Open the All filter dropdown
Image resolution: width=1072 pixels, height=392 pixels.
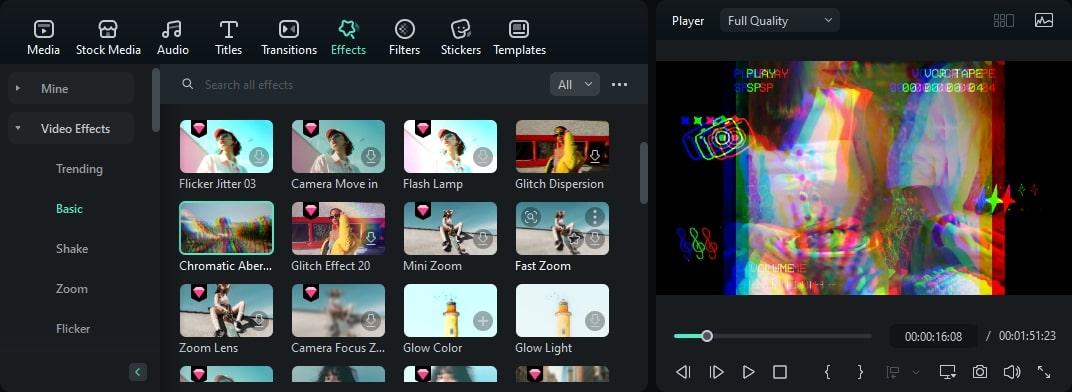[574, 85]
